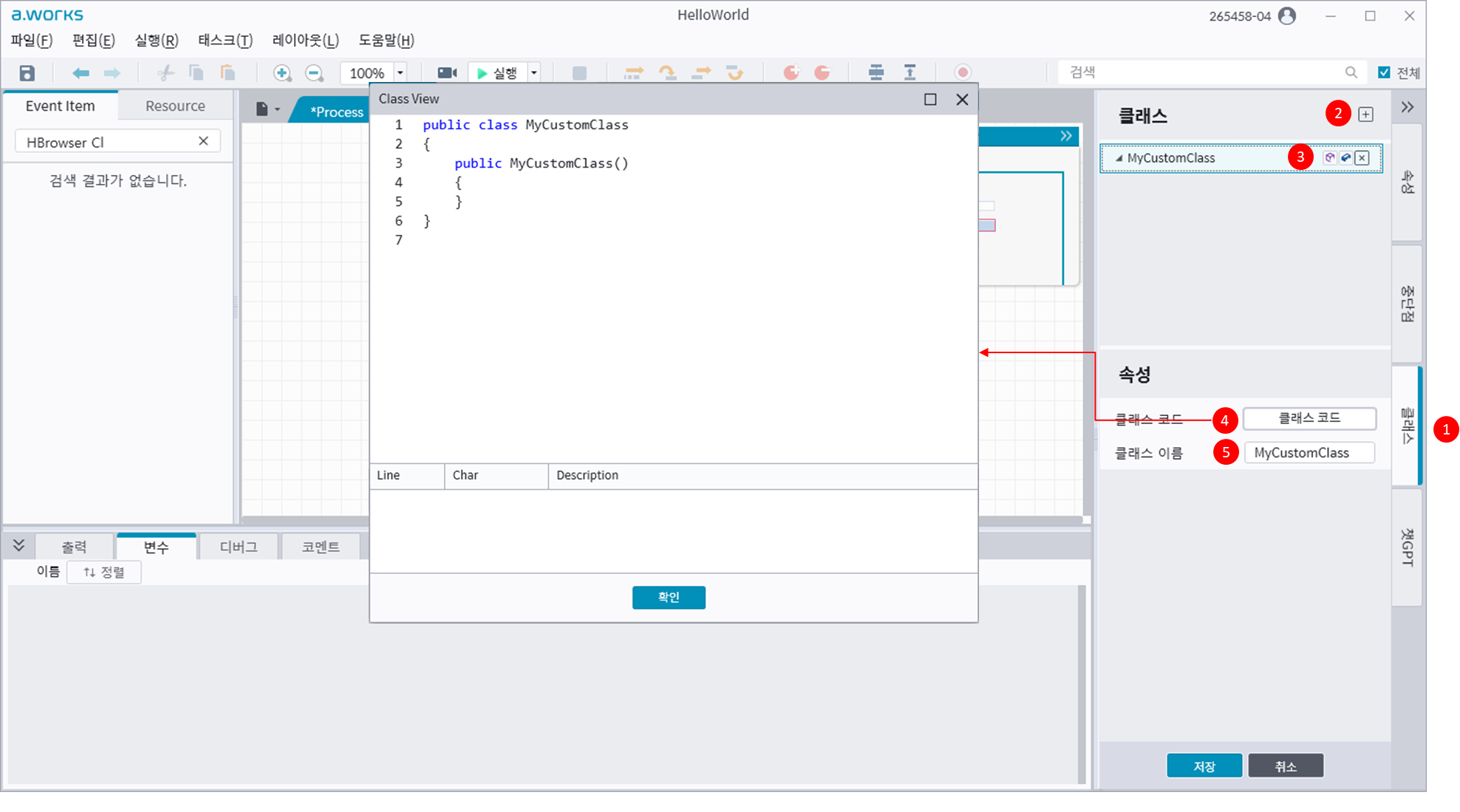Collapse the right side panel chevrons
This screenshot has height=812, width=1460.
click(x=1408, y=107)
